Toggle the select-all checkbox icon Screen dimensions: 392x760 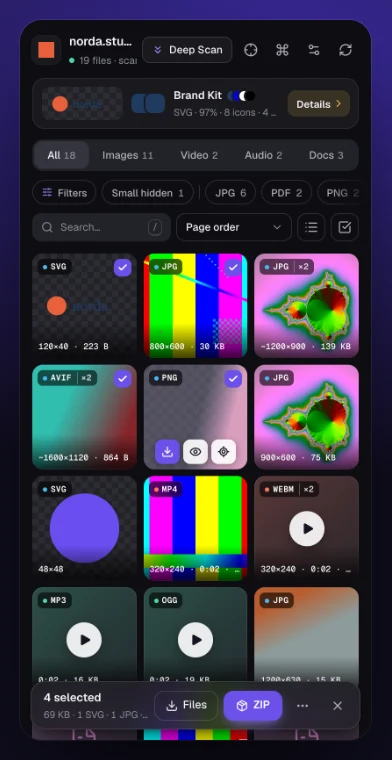(345, 227)
